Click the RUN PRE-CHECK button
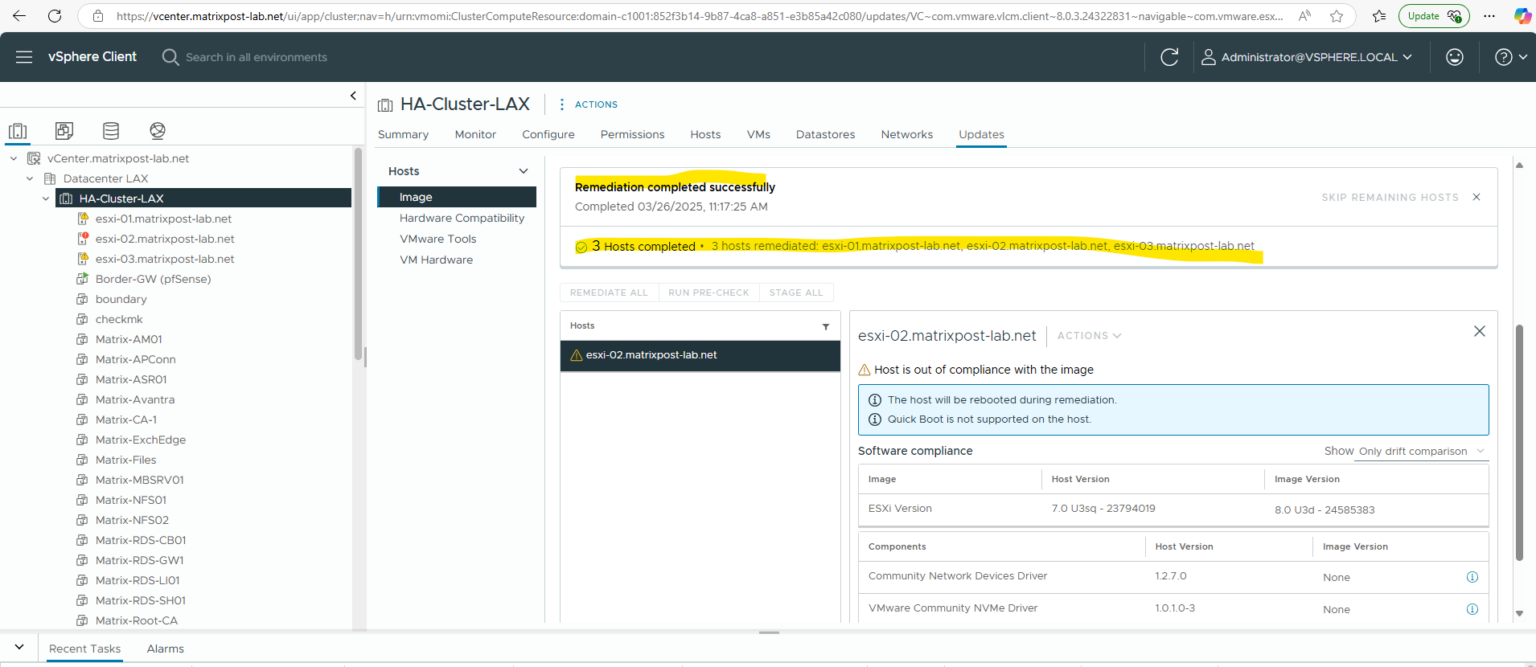 coord(708,292)
